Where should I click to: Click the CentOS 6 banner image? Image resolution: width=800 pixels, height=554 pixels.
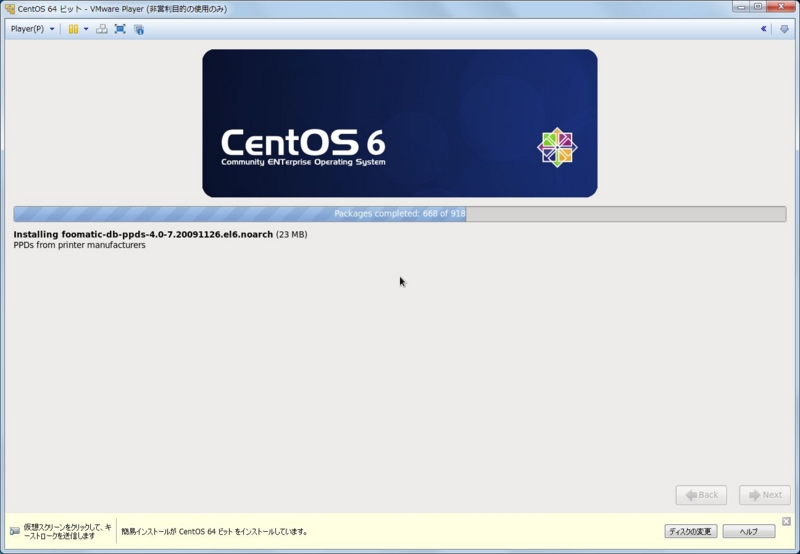click(399, 123)
